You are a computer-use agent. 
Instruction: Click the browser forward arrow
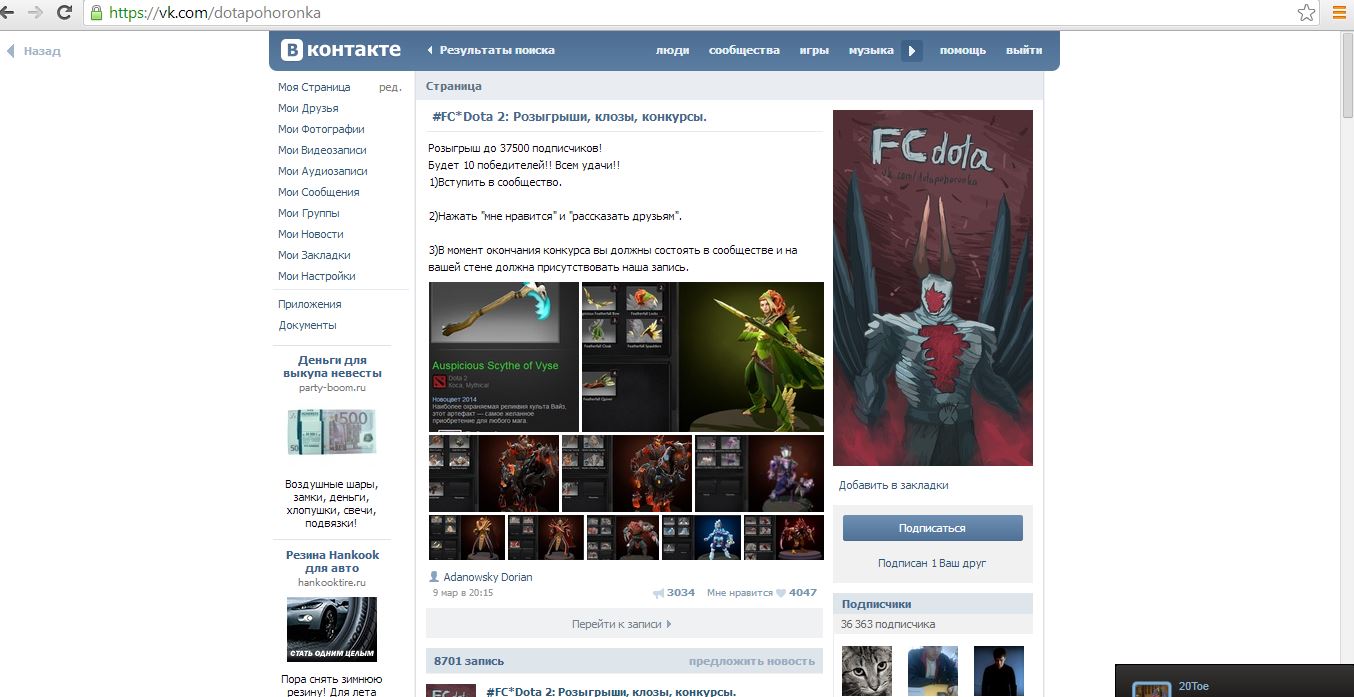click(35, 13)
